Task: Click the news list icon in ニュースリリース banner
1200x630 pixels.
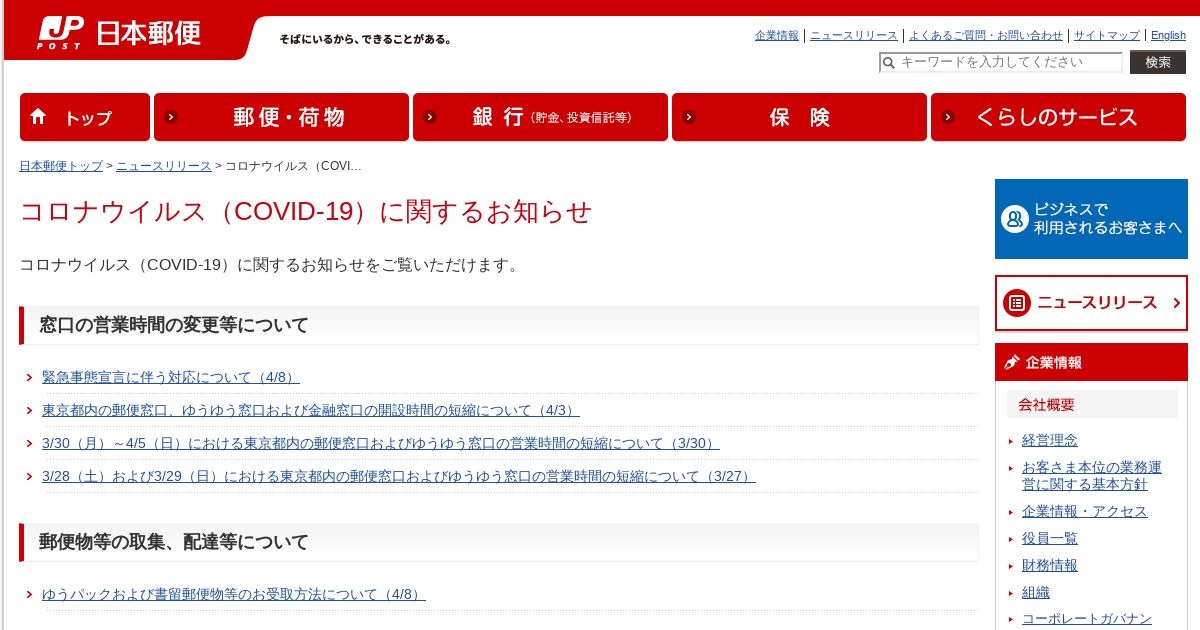Action: coord(1017,303)
